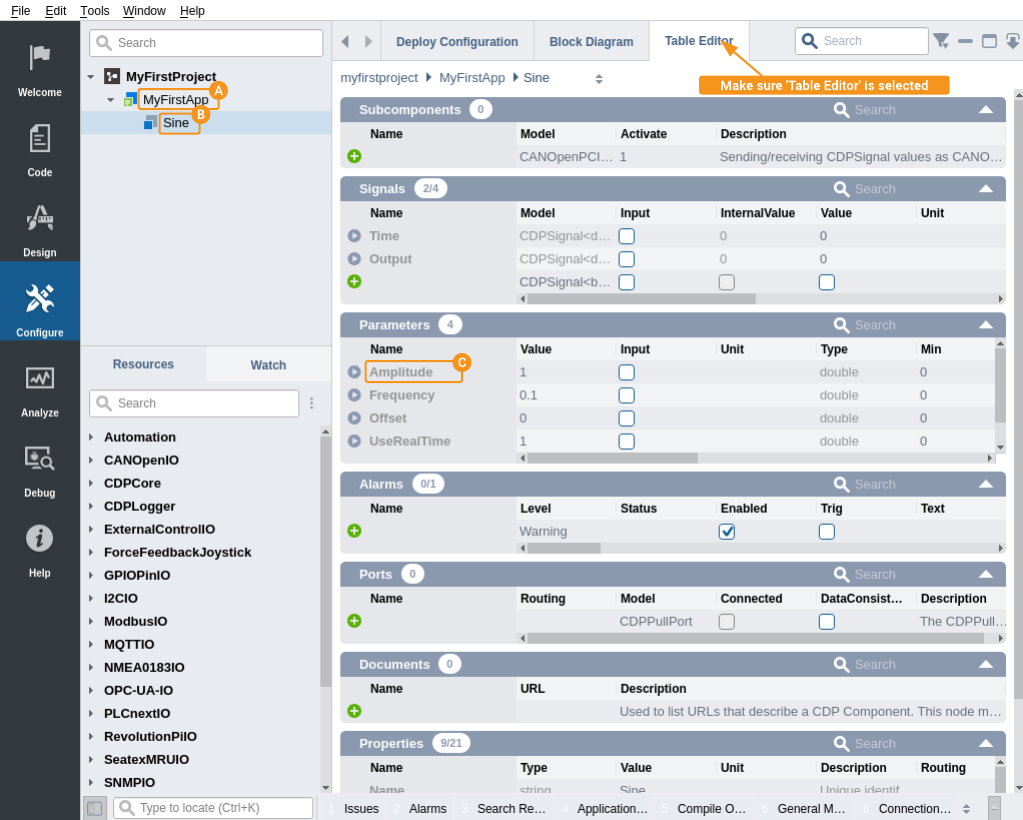The height and width of the screenshot is (820, 1023).
Task: Collapse the MyFirstApp tree node
Action: tap(111, 100)
